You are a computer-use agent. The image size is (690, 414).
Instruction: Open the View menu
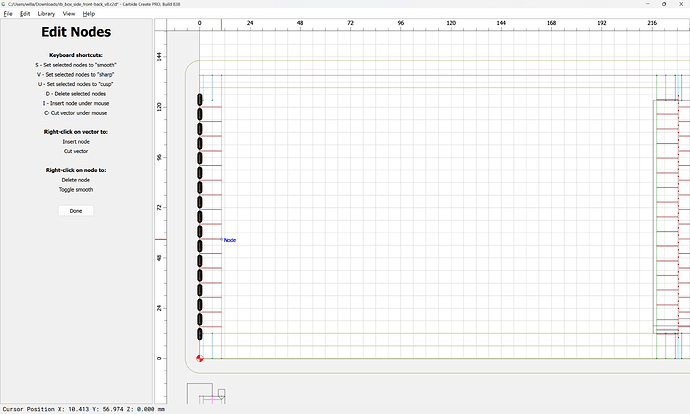click(68, 14)
